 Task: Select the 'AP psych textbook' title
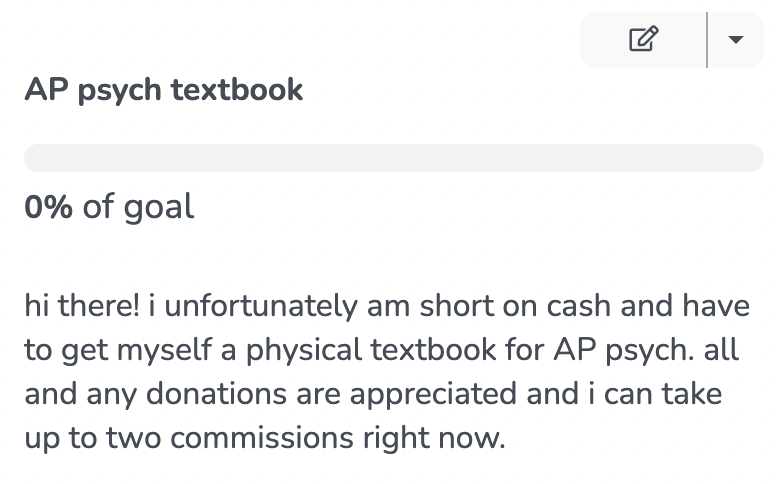pyautogui.click(x=164, y=90)
